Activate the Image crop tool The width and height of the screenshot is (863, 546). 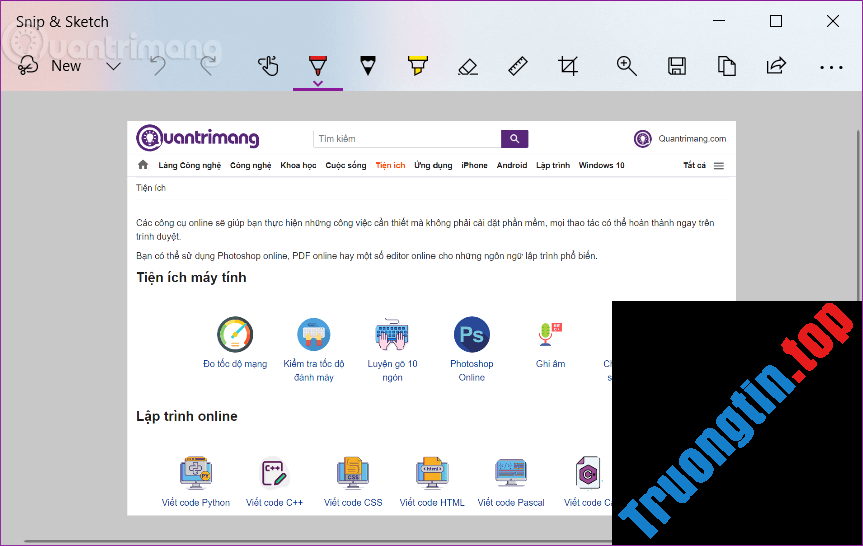[x=568, y=66]
